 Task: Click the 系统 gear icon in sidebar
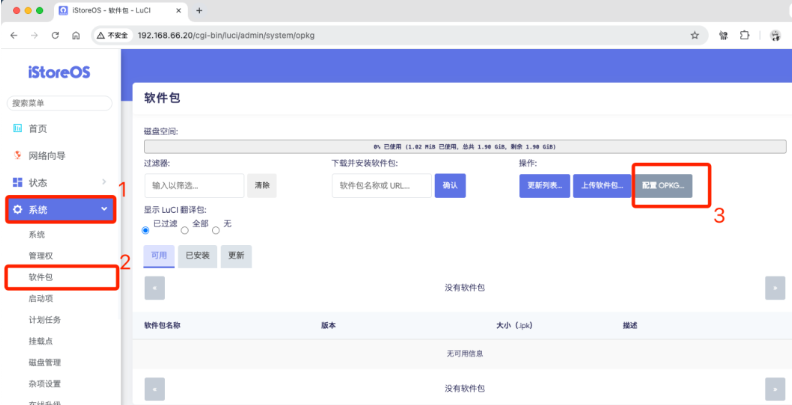(17, 210)
